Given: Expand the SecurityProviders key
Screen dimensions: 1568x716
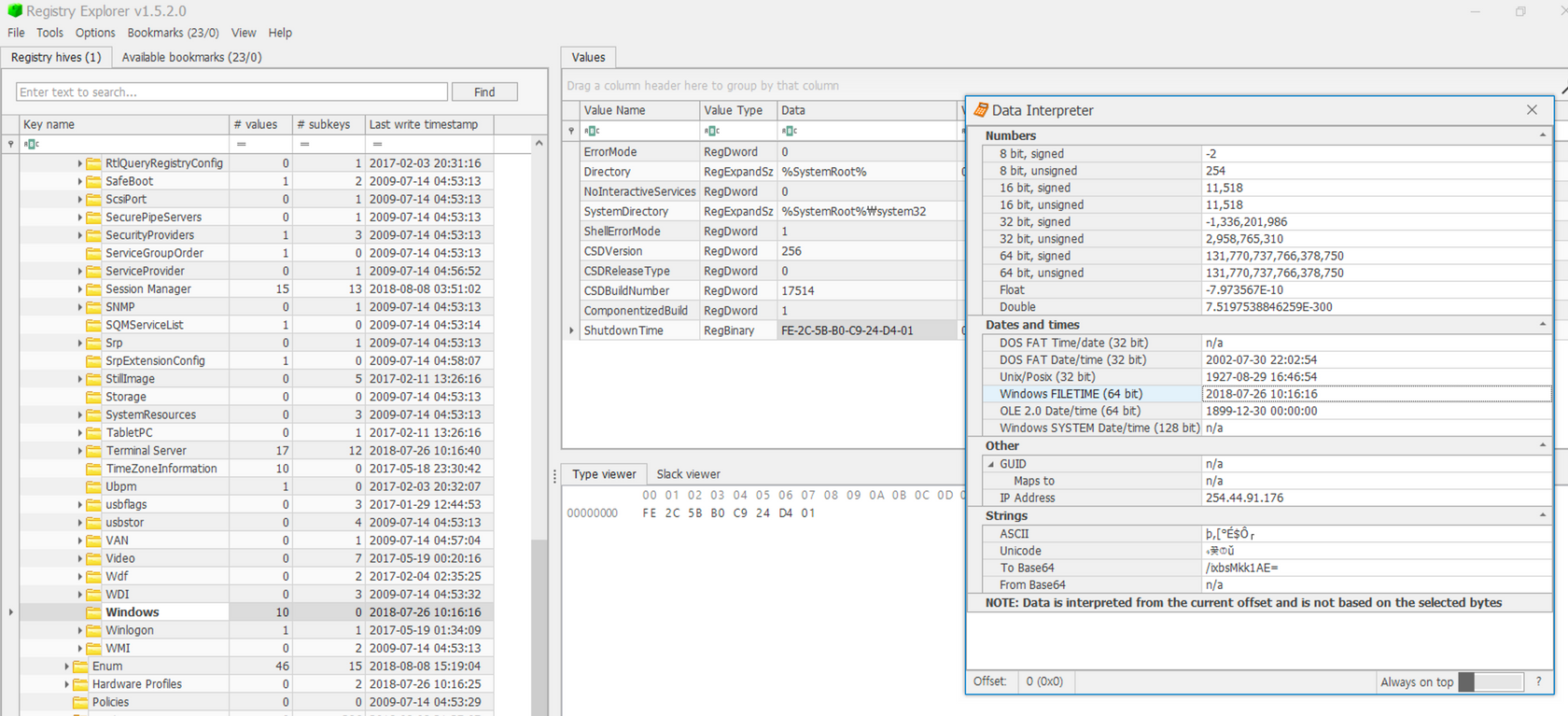Looking at the screenshot, I should (x=79, y=235).
